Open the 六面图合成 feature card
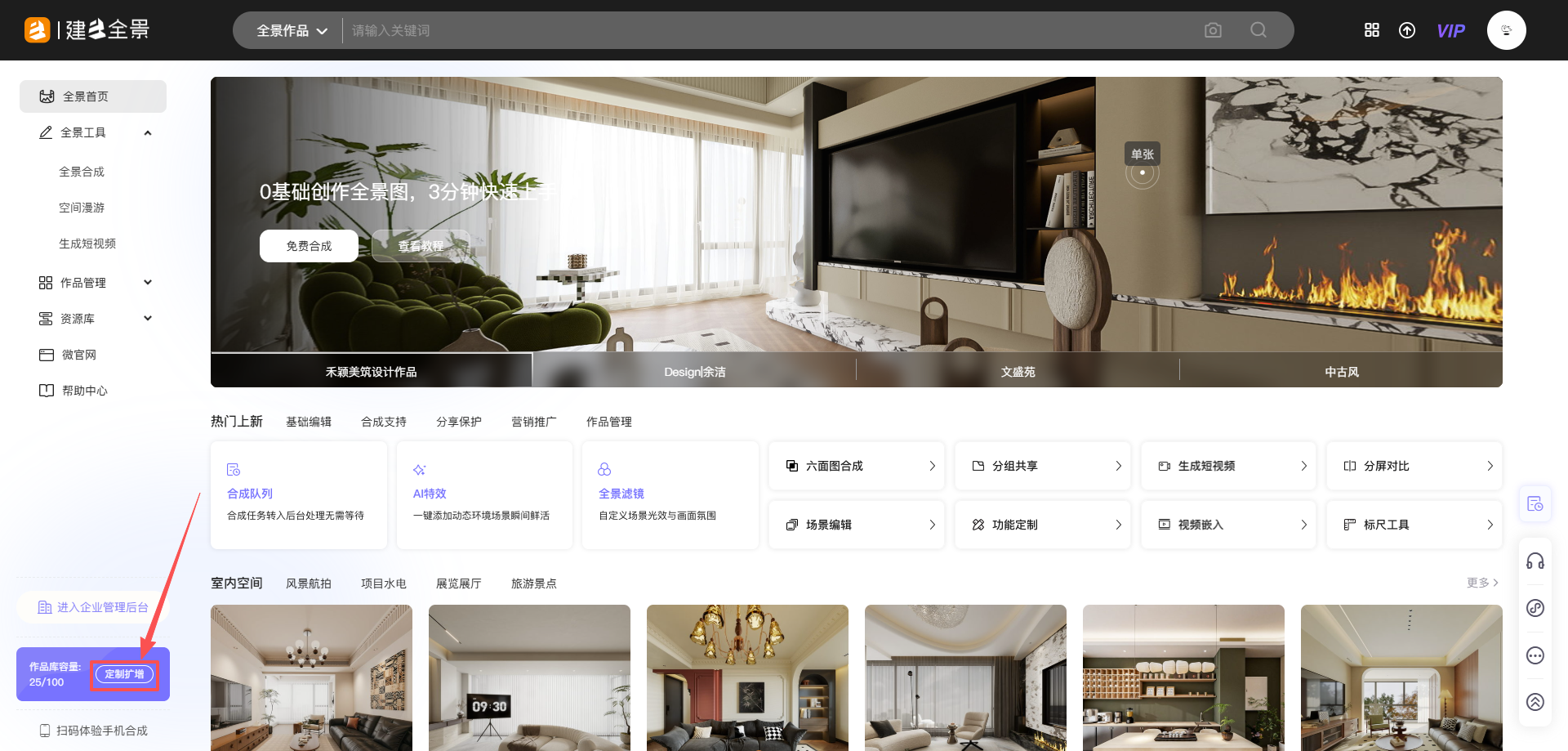 coord(857,466)
